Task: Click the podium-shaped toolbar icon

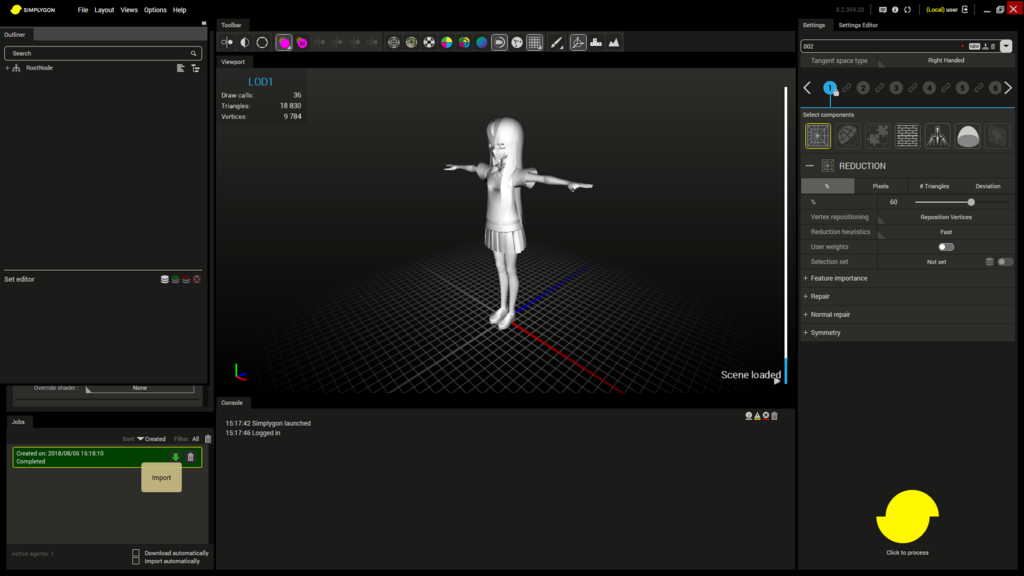Action: 596,42
